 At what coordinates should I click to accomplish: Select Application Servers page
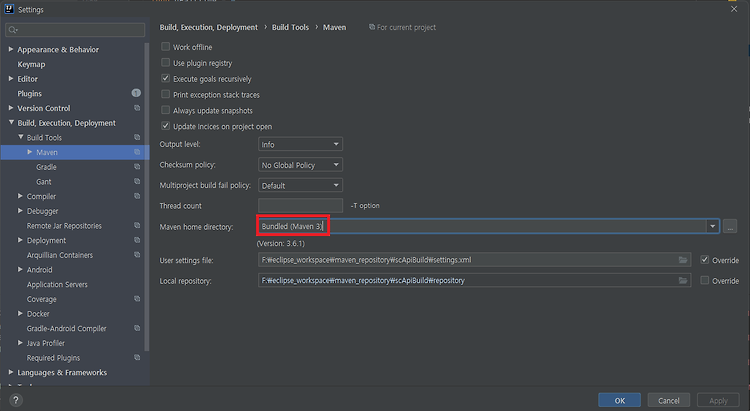tap(57, 284)
